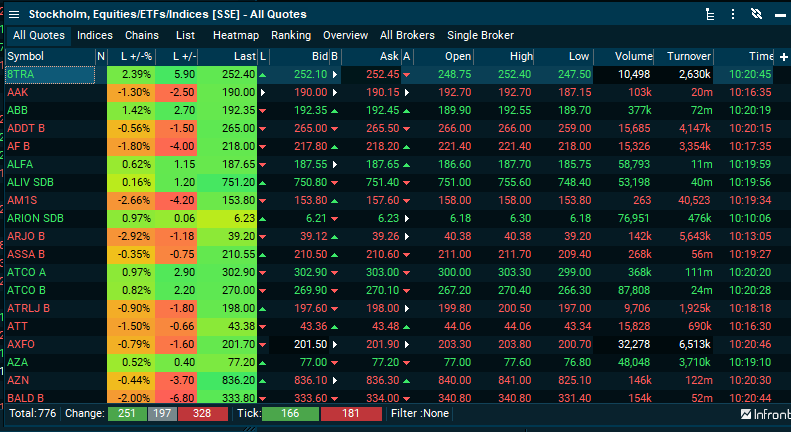Toggle the window link chain icon

(x=756, y=14)
